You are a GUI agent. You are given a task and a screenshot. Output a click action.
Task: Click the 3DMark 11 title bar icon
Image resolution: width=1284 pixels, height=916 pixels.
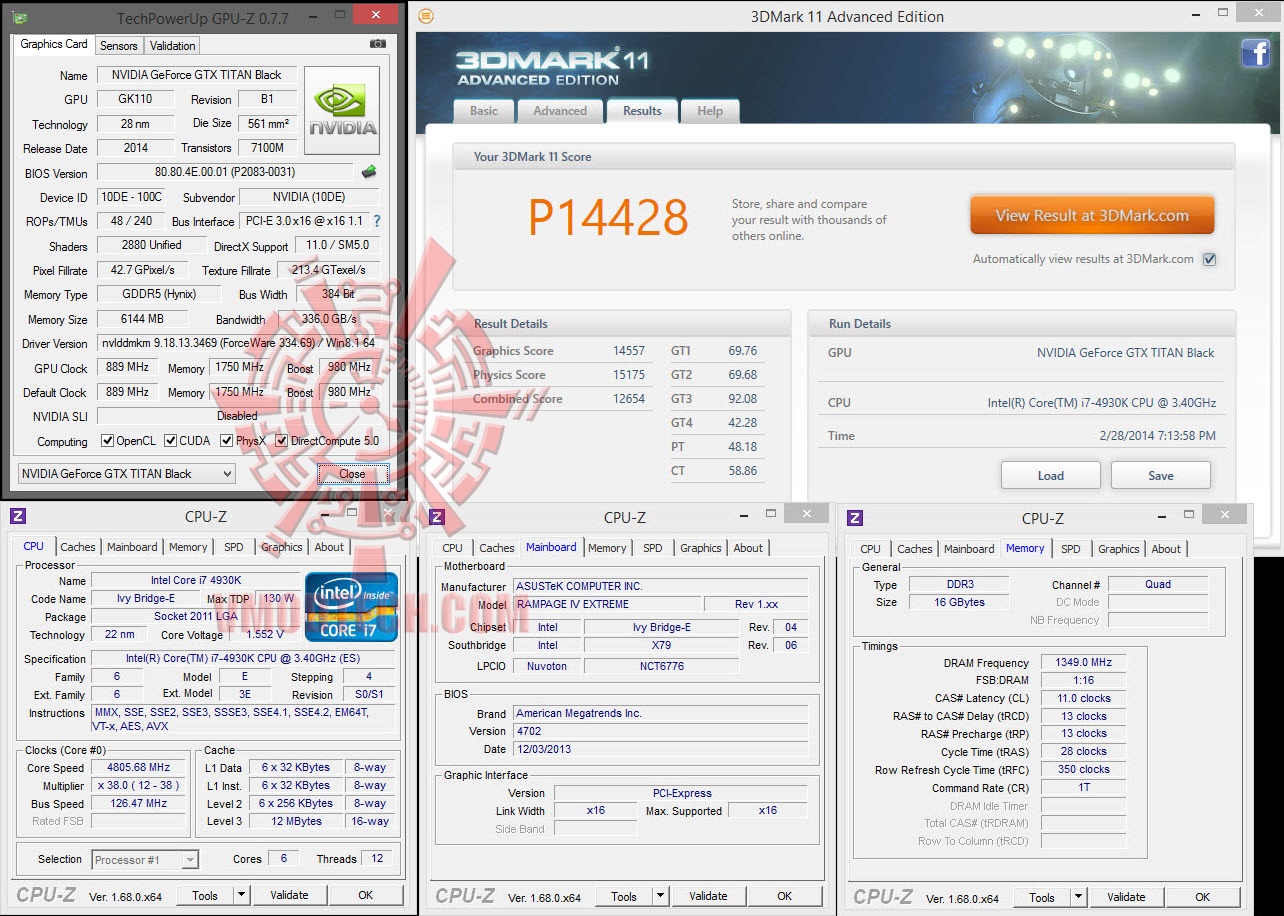pyautogui.click(x=426, y=16)
